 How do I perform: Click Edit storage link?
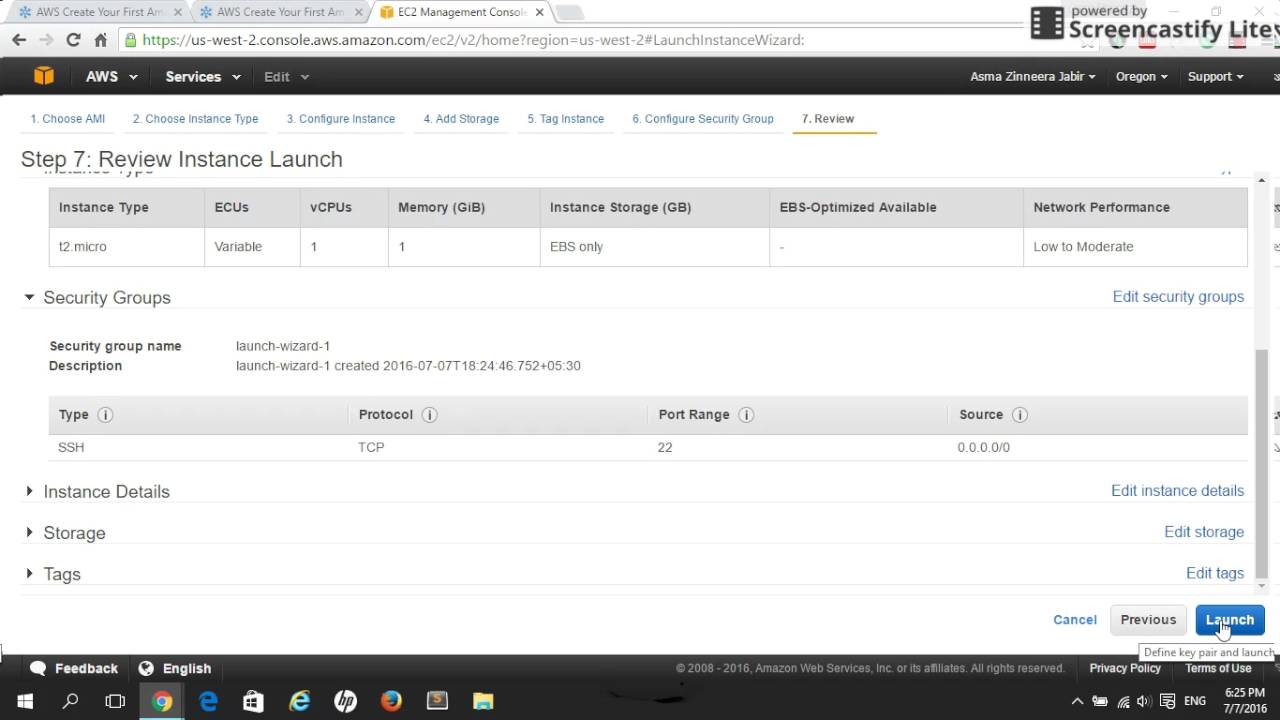click(x=1204, y=532)
